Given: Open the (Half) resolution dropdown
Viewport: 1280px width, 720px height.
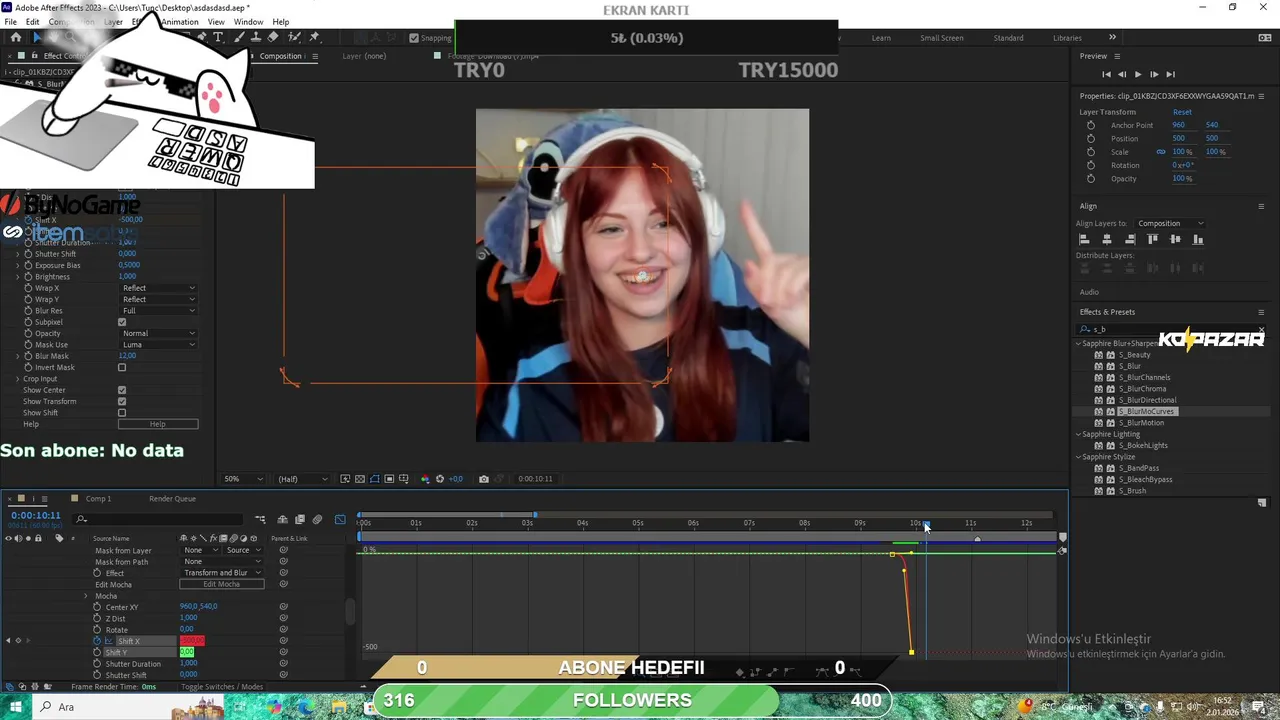Looking at the screenshot, I should pyautogui.click(x=301, y=479).
